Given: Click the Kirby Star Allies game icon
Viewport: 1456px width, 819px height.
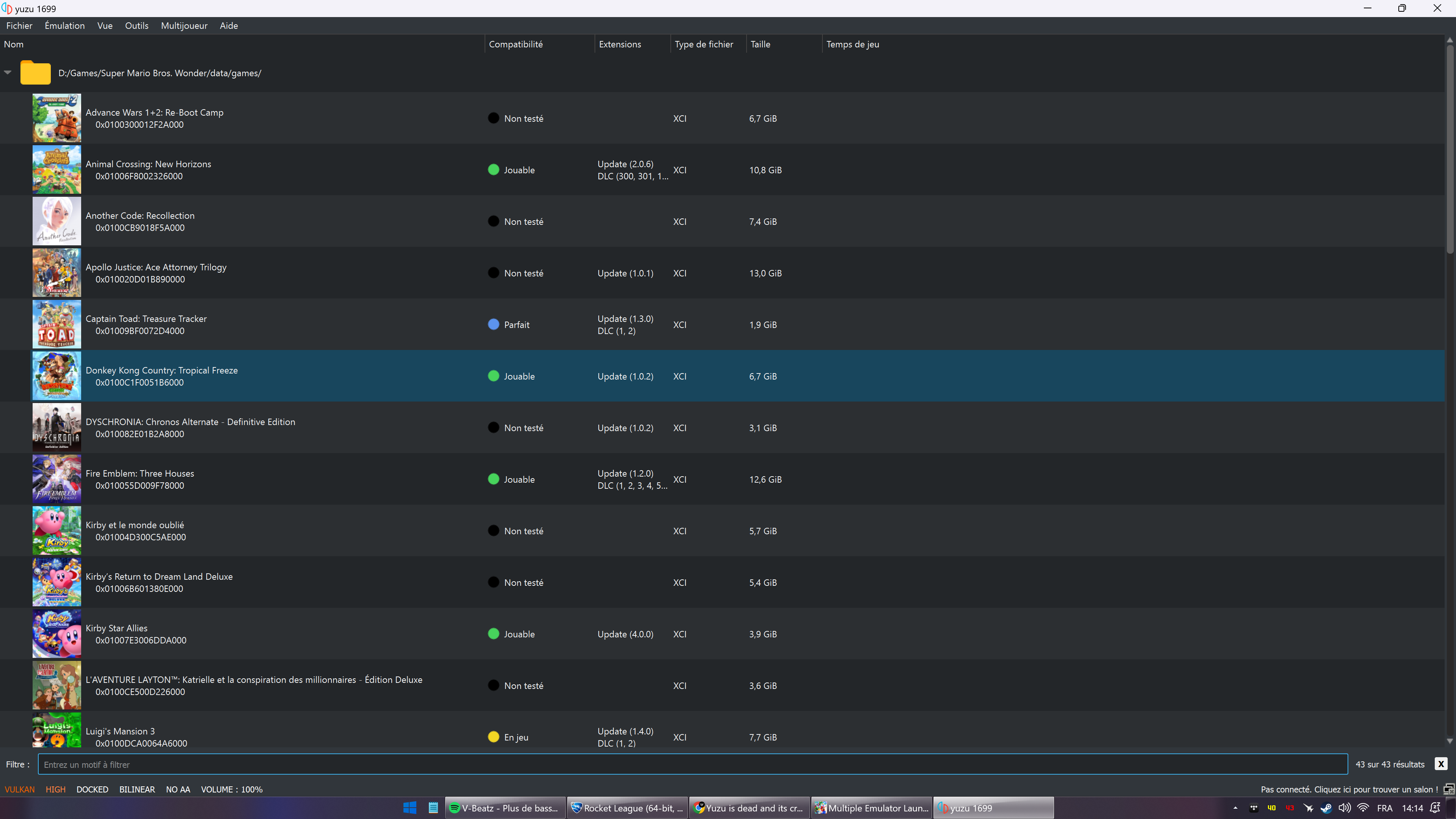Looking at the screenshot, I should pos(56,634).
